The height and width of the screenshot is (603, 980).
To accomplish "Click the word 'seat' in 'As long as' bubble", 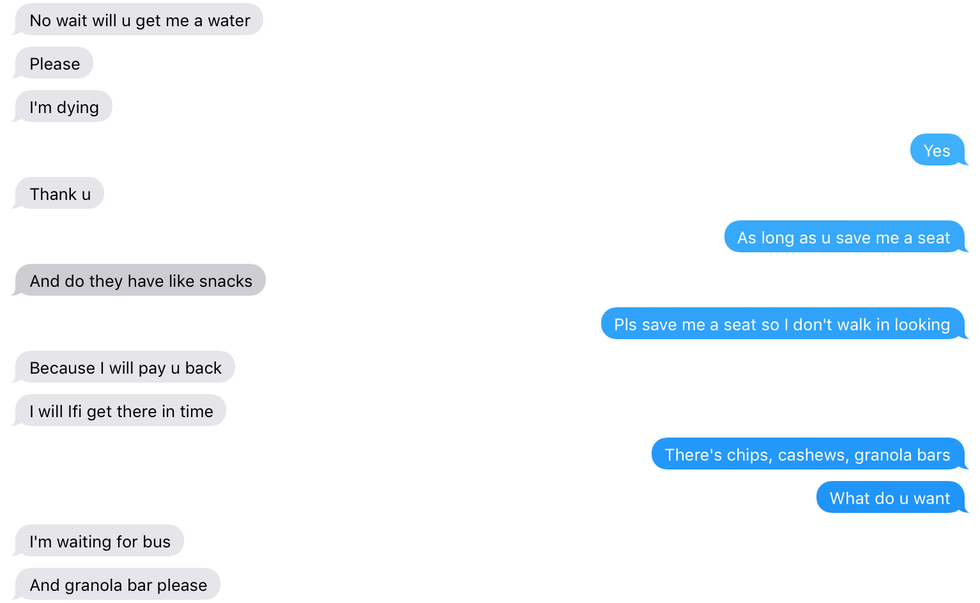I will (x=934, y=238).
